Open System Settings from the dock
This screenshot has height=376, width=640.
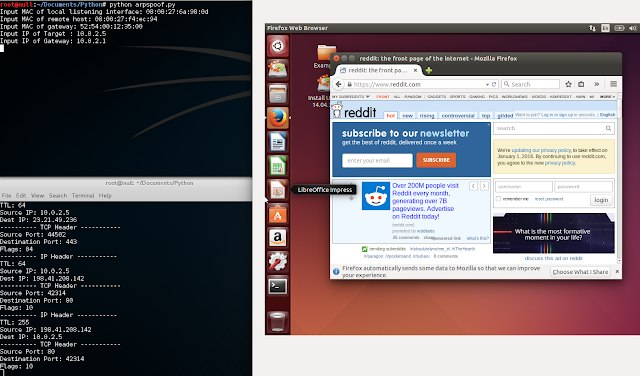[x=278, y=262]
